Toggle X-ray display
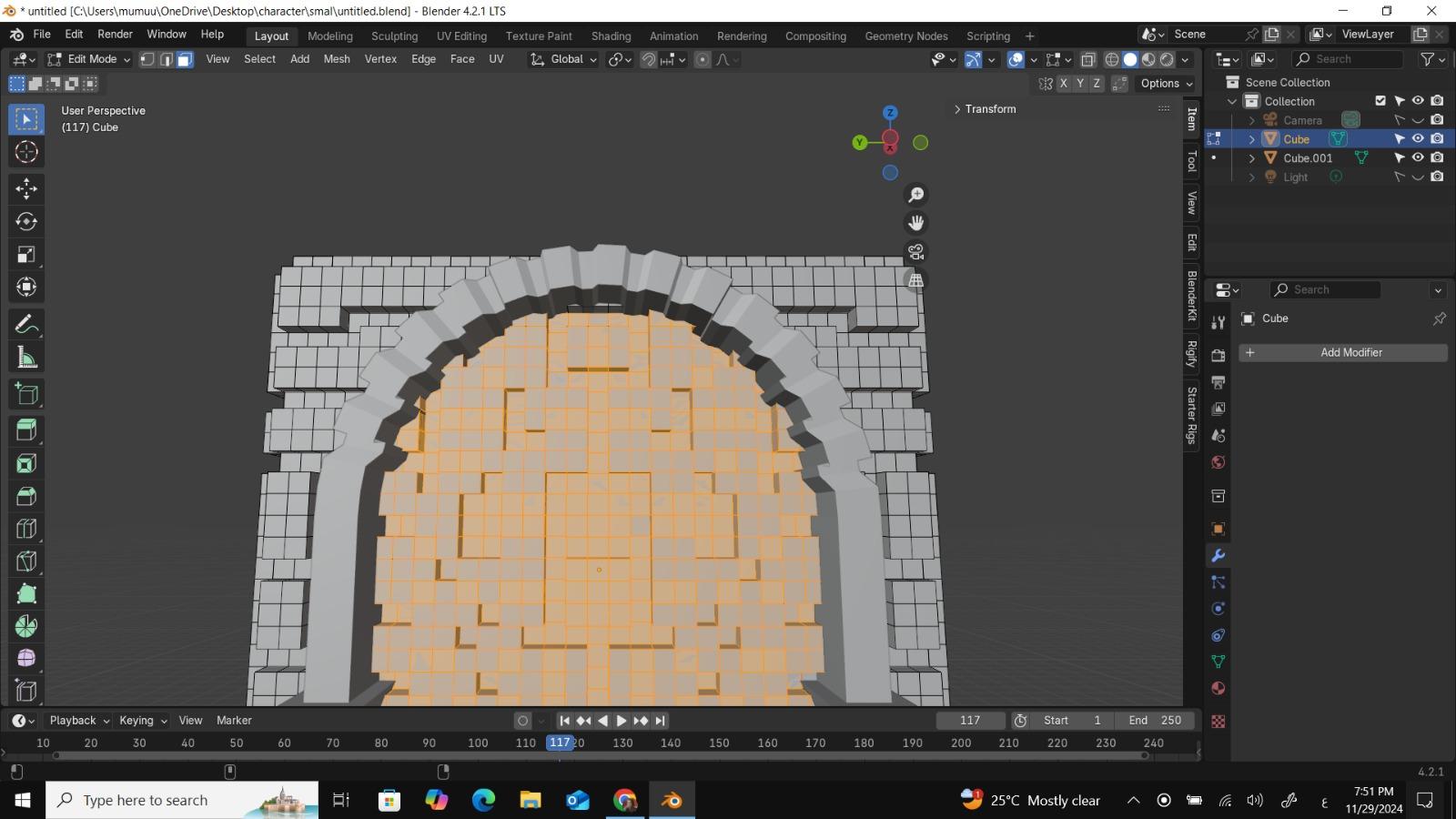Viewport: 1456px width, 819px height. click(x=1087, y=59)
